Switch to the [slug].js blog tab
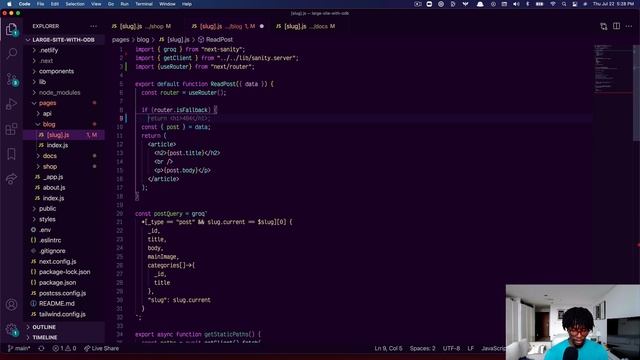 (228, 26)
